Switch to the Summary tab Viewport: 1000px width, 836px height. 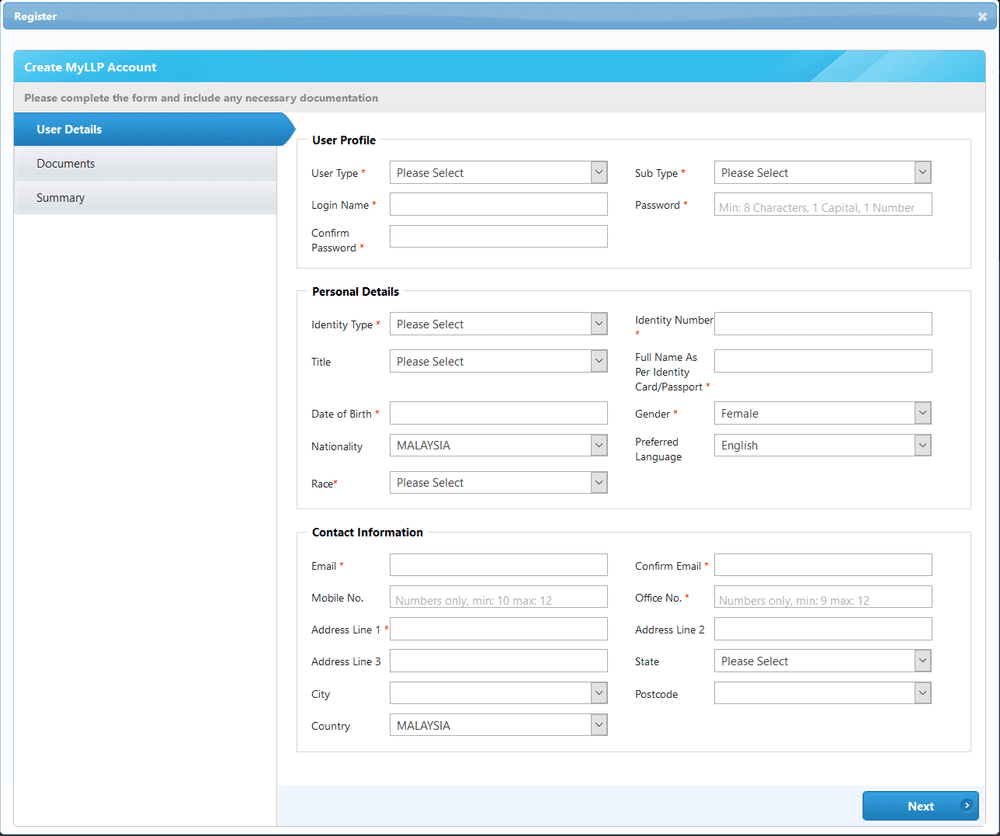60,197
